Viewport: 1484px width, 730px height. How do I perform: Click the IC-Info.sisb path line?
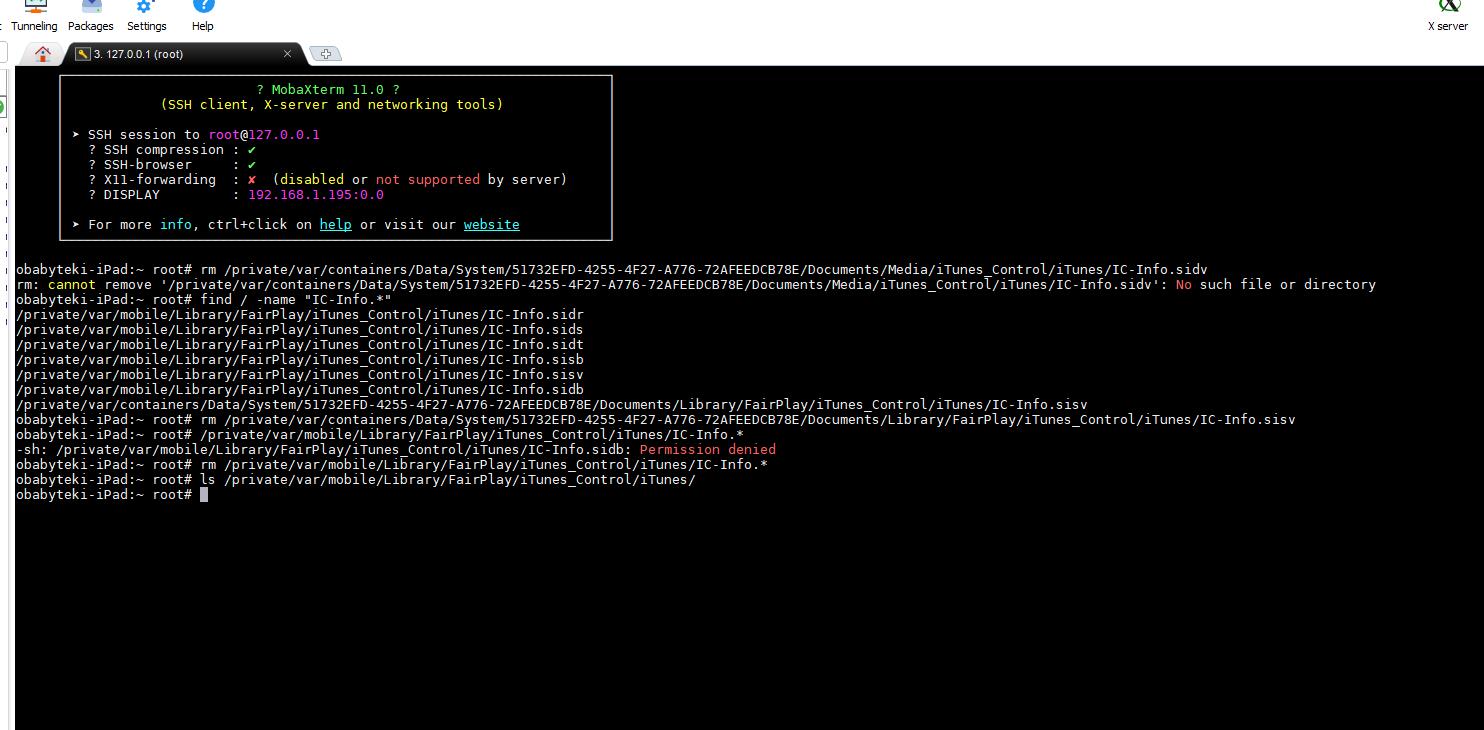coord(300,360)
